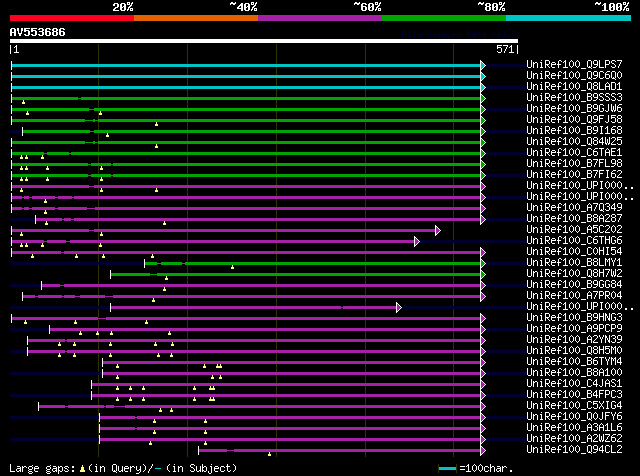Click the UniRef100_C6TAE1 label
This screenshot has width=640, height=476.
(574, 153)
